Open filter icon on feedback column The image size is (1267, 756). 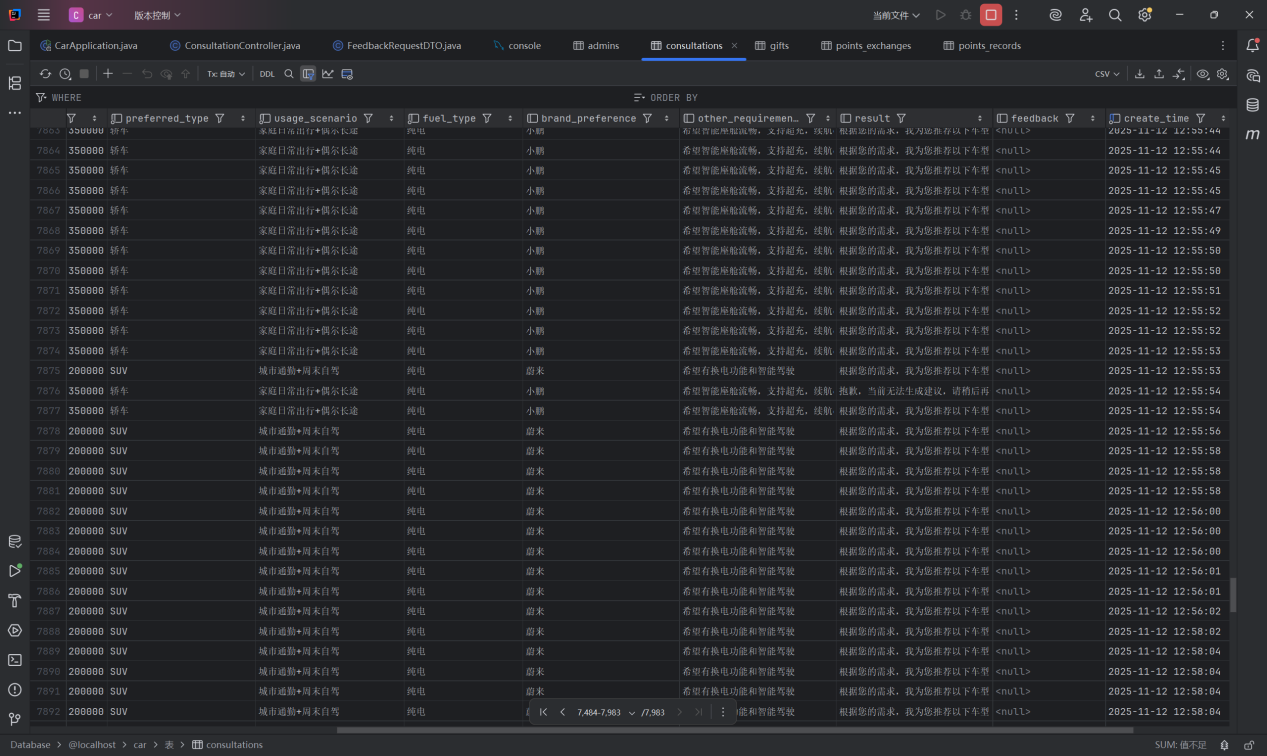(x=1069, y=118)
